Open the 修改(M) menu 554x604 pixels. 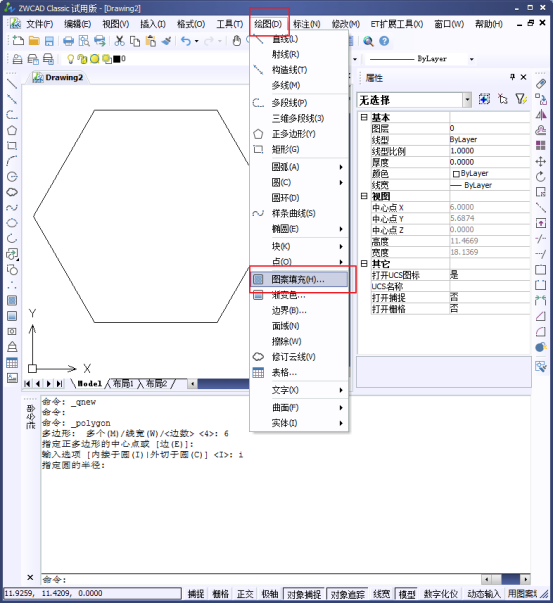(346, 24)
